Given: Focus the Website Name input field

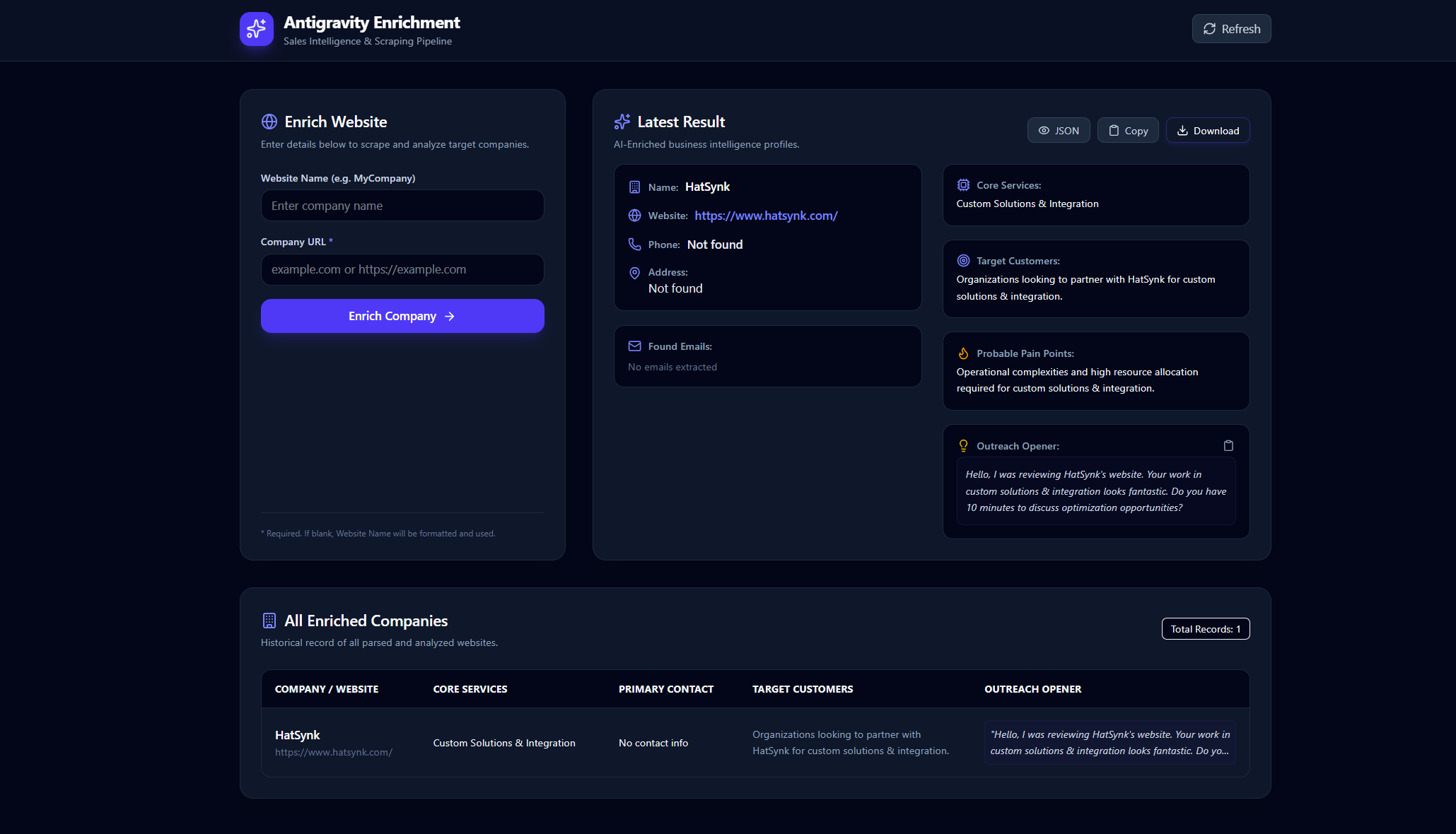Looking at the screenshot, I should 402,206.
